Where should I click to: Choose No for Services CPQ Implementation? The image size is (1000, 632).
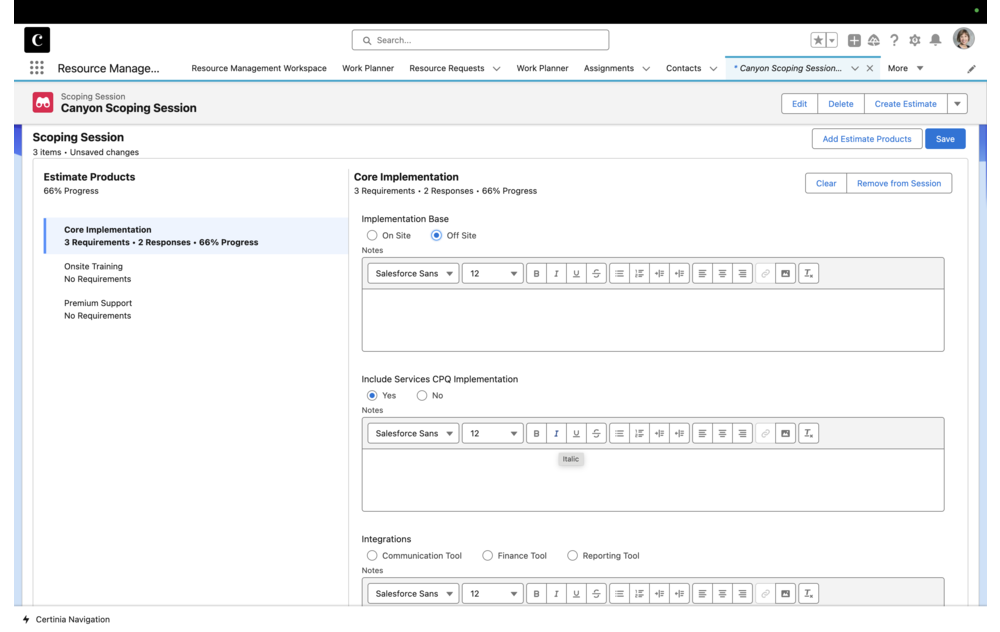[x=422, y=396]
